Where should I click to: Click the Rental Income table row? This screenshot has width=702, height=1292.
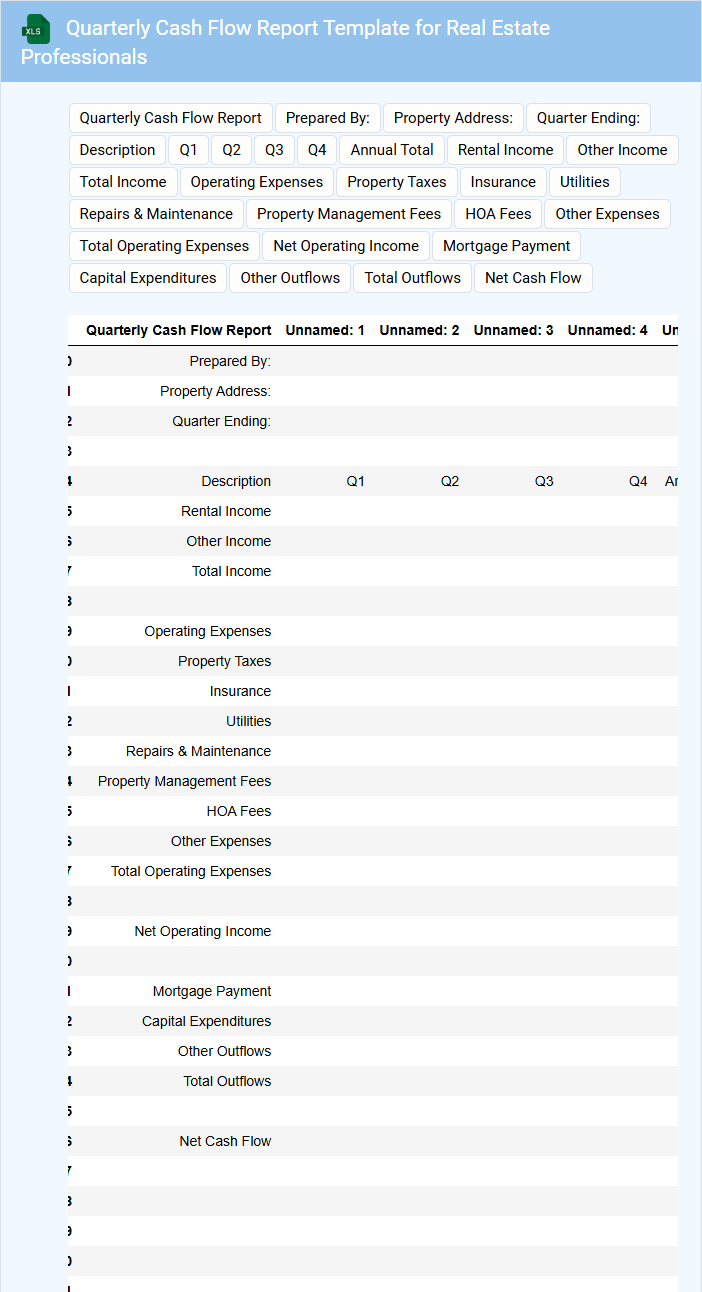[373, 511]
